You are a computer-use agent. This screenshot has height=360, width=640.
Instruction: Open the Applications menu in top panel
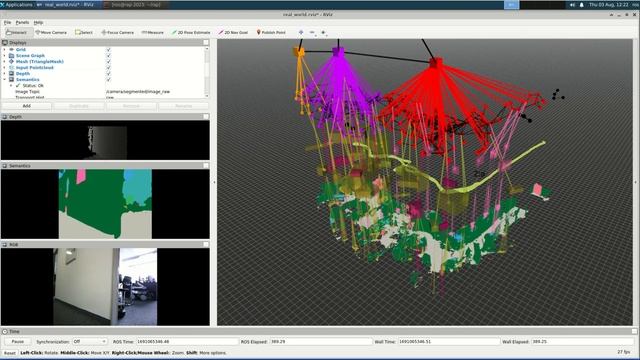(16, 5)
